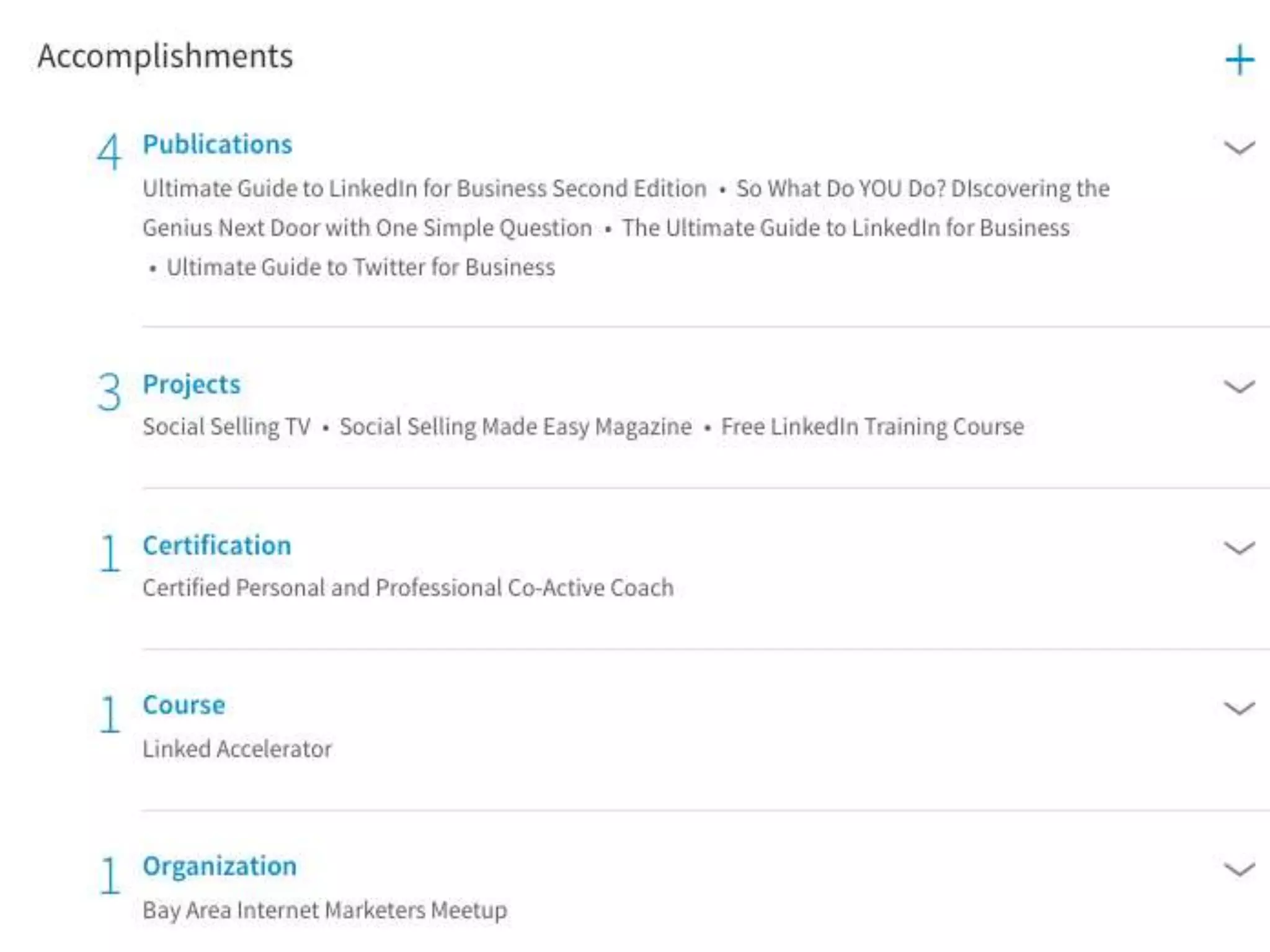This screenshot has width=1270, height=952.
Task: Expand the Publications section chevron
Action: coord(1239,148)
